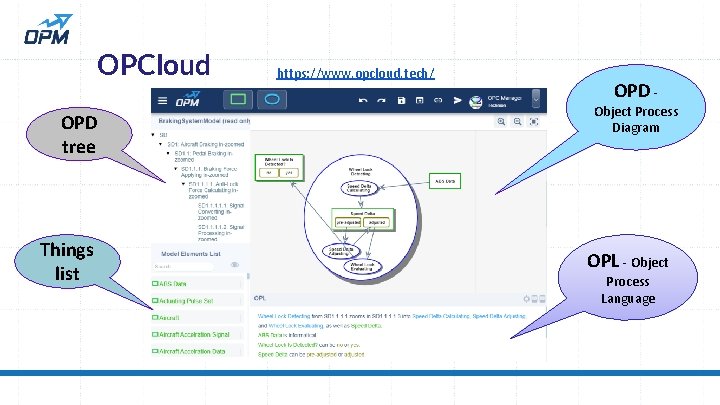Select the green rectangle Object tool
The width and height of the screenshot is (720, 405).
click(x=238, y=99)
